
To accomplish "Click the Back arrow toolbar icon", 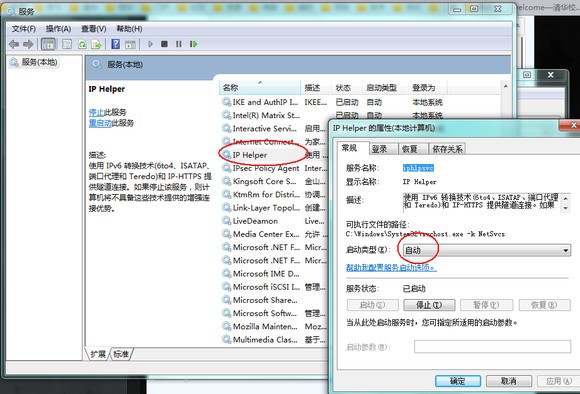I will pos(14,44).
